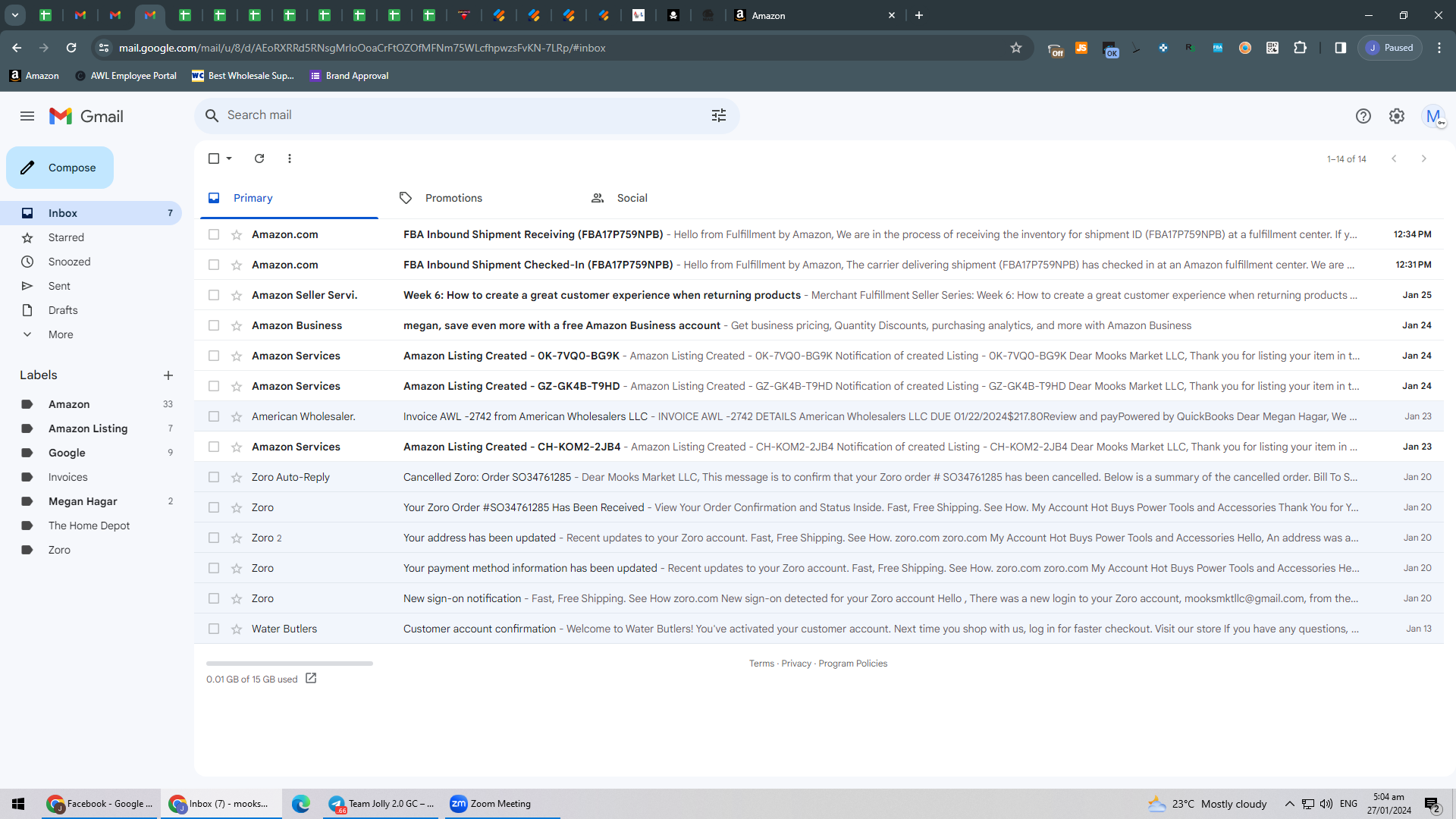The image size is (1456, 819).
Task: Open search options filter icon
Action: tap(718, 115)
